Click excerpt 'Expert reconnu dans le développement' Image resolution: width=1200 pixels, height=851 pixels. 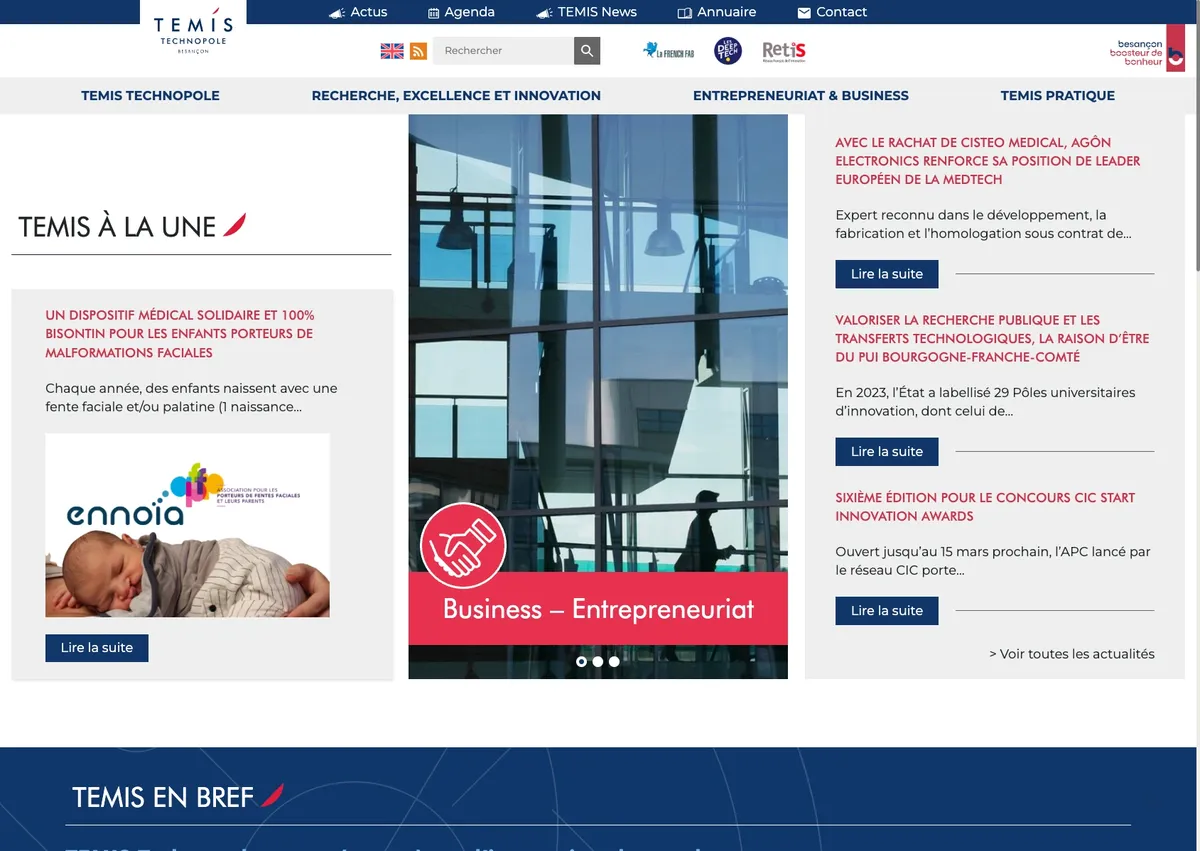[983, 224]
